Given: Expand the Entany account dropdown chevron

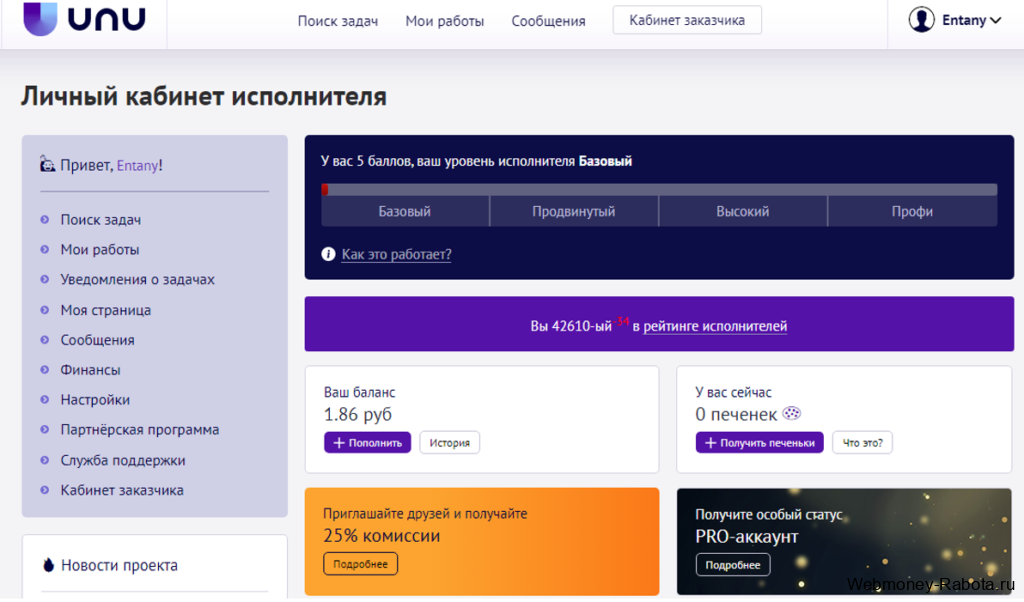Looking at the screenshot, I should 995,20.
